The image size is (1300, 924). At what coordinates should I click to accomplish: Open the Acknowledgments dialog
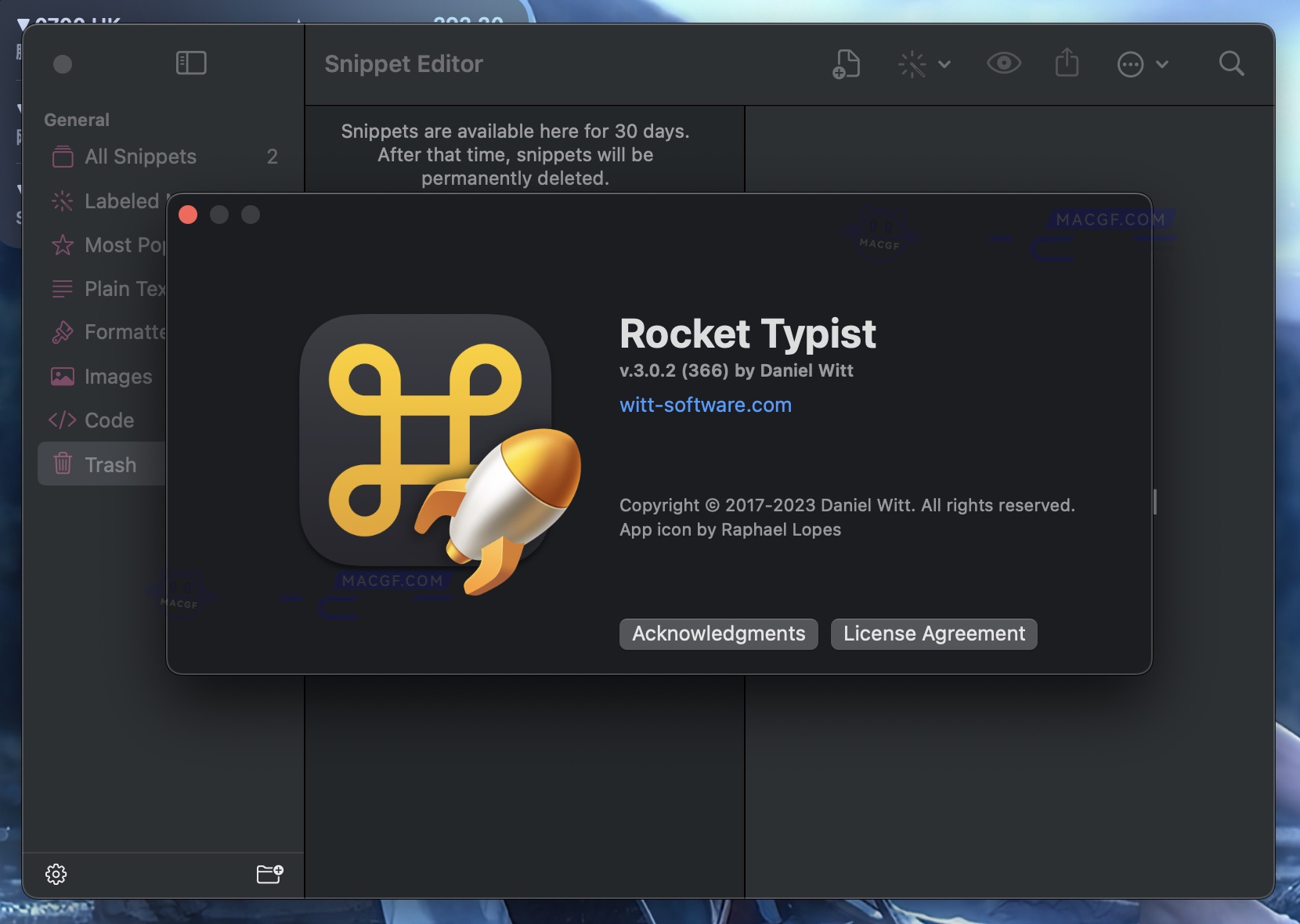click(717, 634)
